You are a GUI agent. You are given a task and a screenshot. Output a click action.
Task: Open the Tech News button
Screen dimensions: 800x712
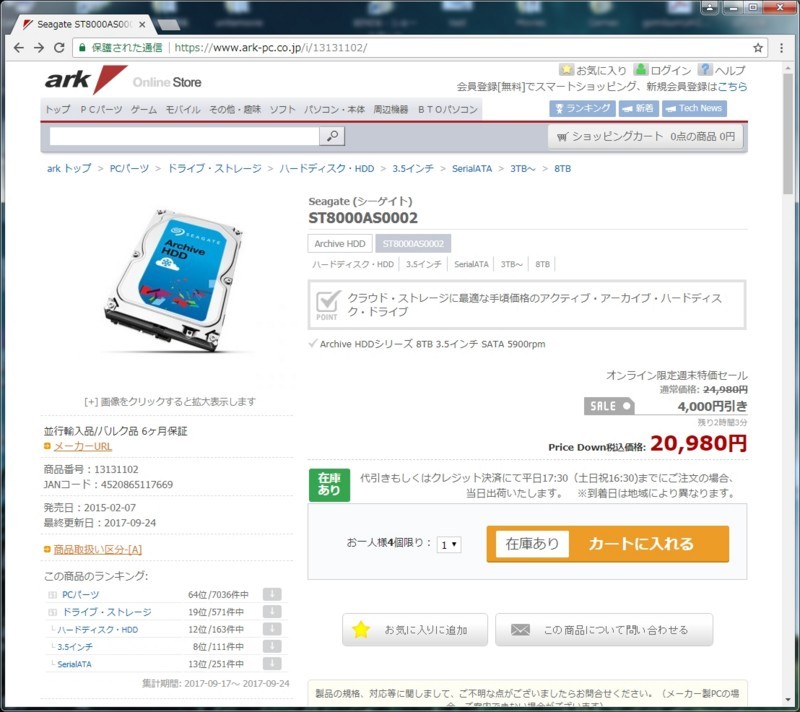(694, 108)
